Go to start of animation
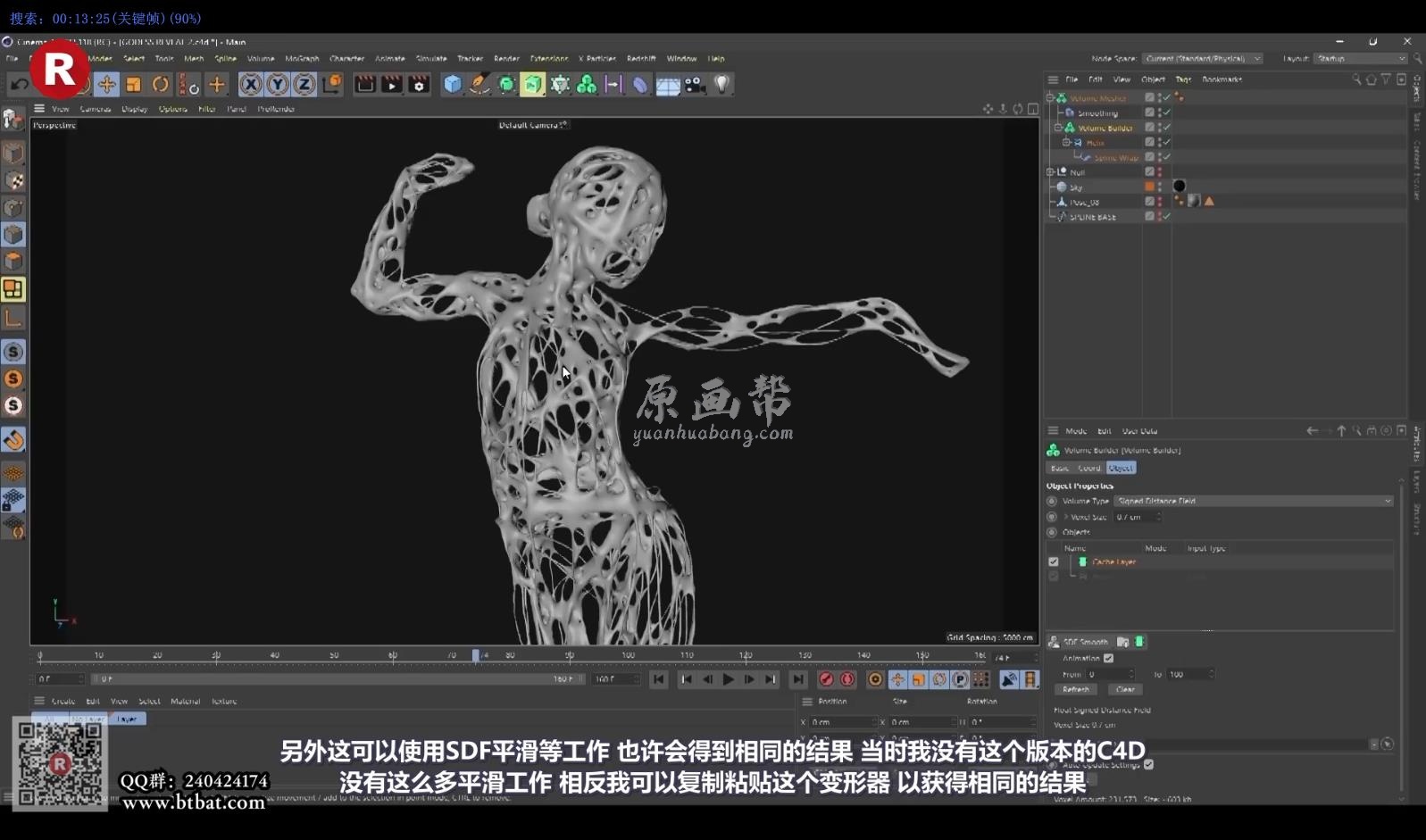The height and width of the screenshot is (840, 1426). (x=659, y=679)
